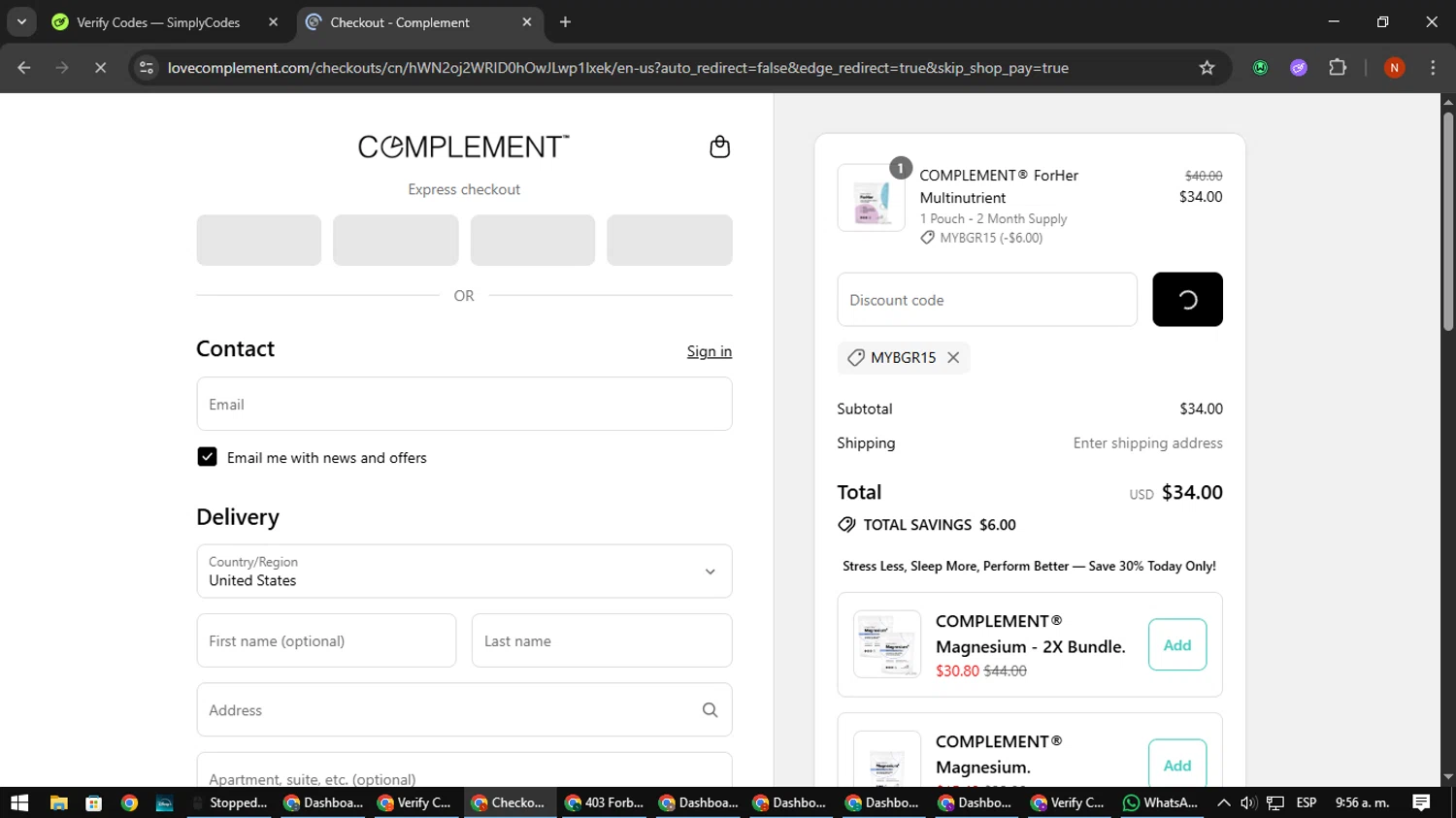
Task: Go back to the previous page
Action: [24, 68]
